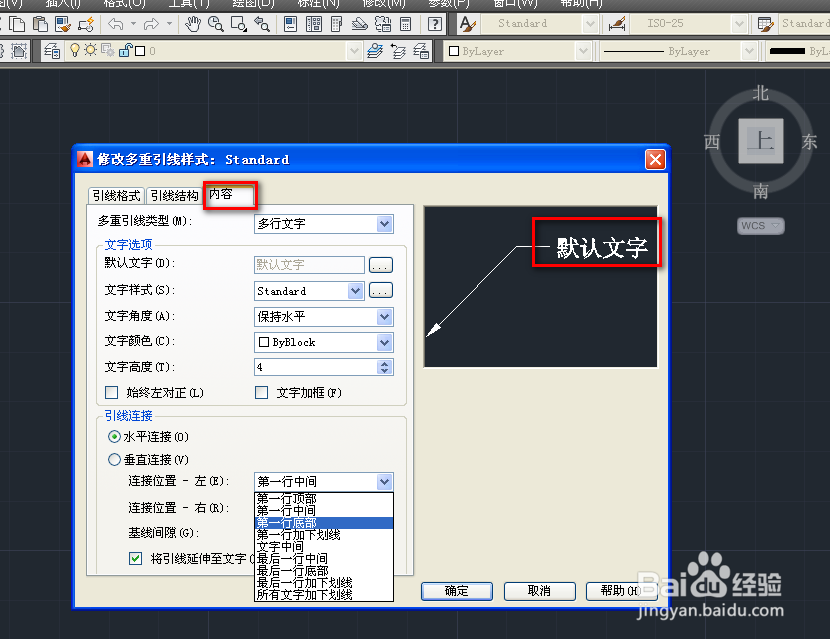Select the Pan hand tool
Image resolution: width=830 pixels, height=639 pixels.
pyautogui.click(x=193, y=24)
